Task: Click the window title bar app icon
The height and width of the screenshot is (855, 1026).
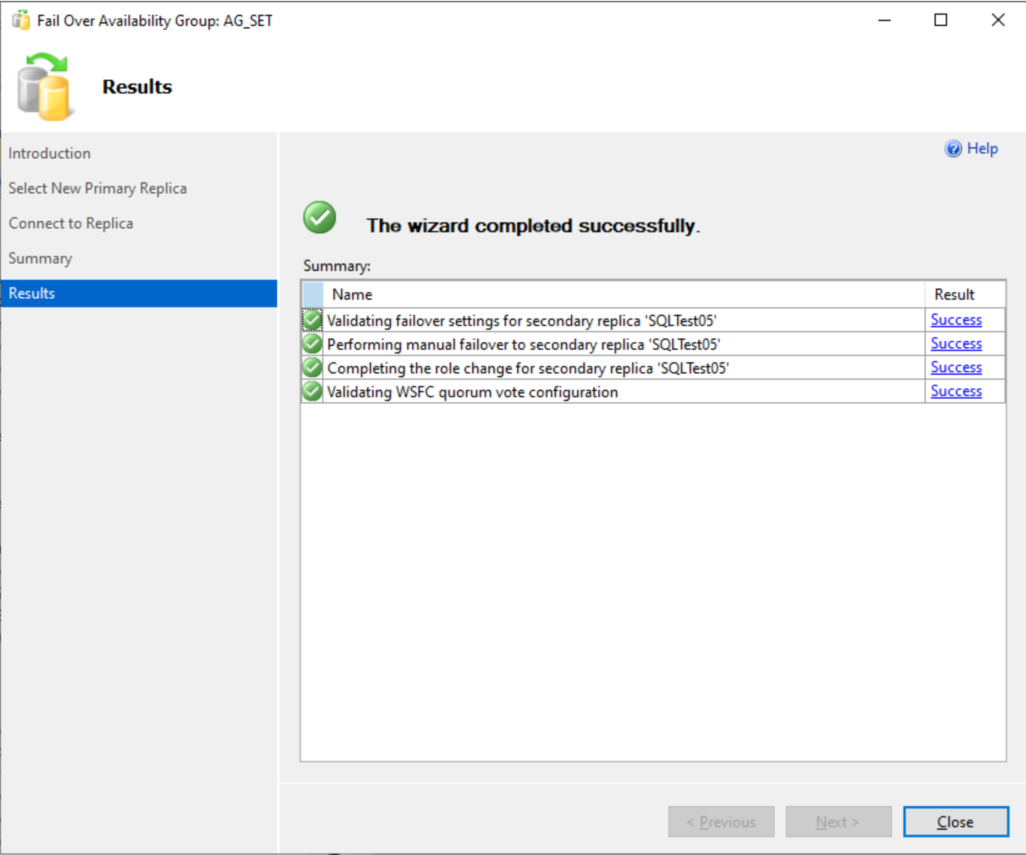Action: tap(20, 20)
